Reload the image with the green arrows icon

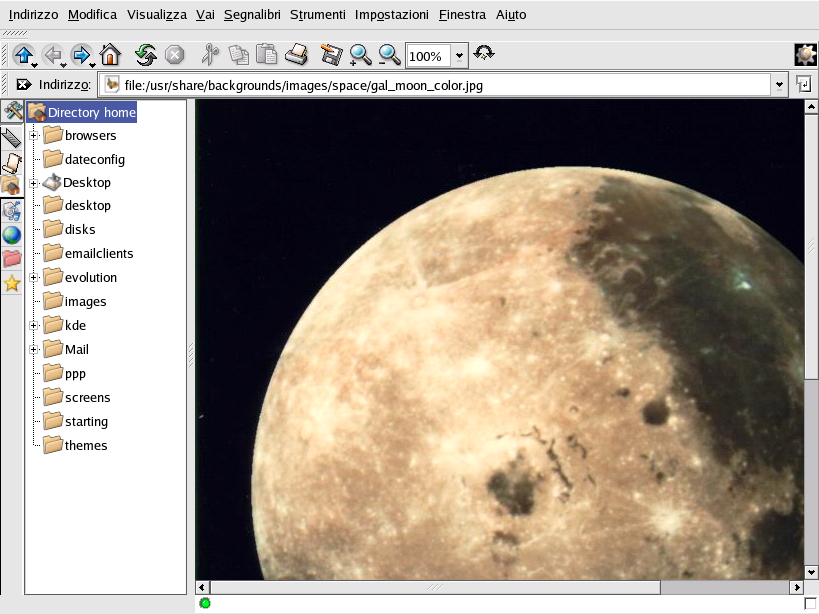146,54
